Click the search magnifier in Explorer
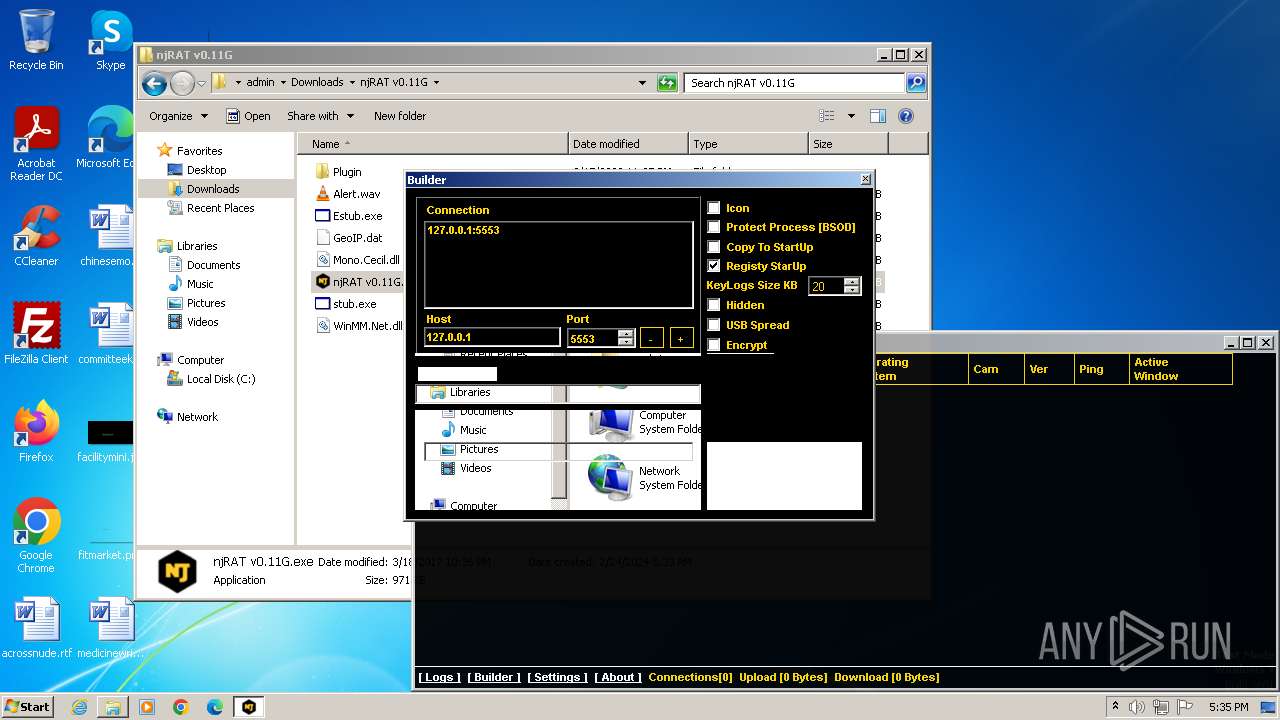 915,83
